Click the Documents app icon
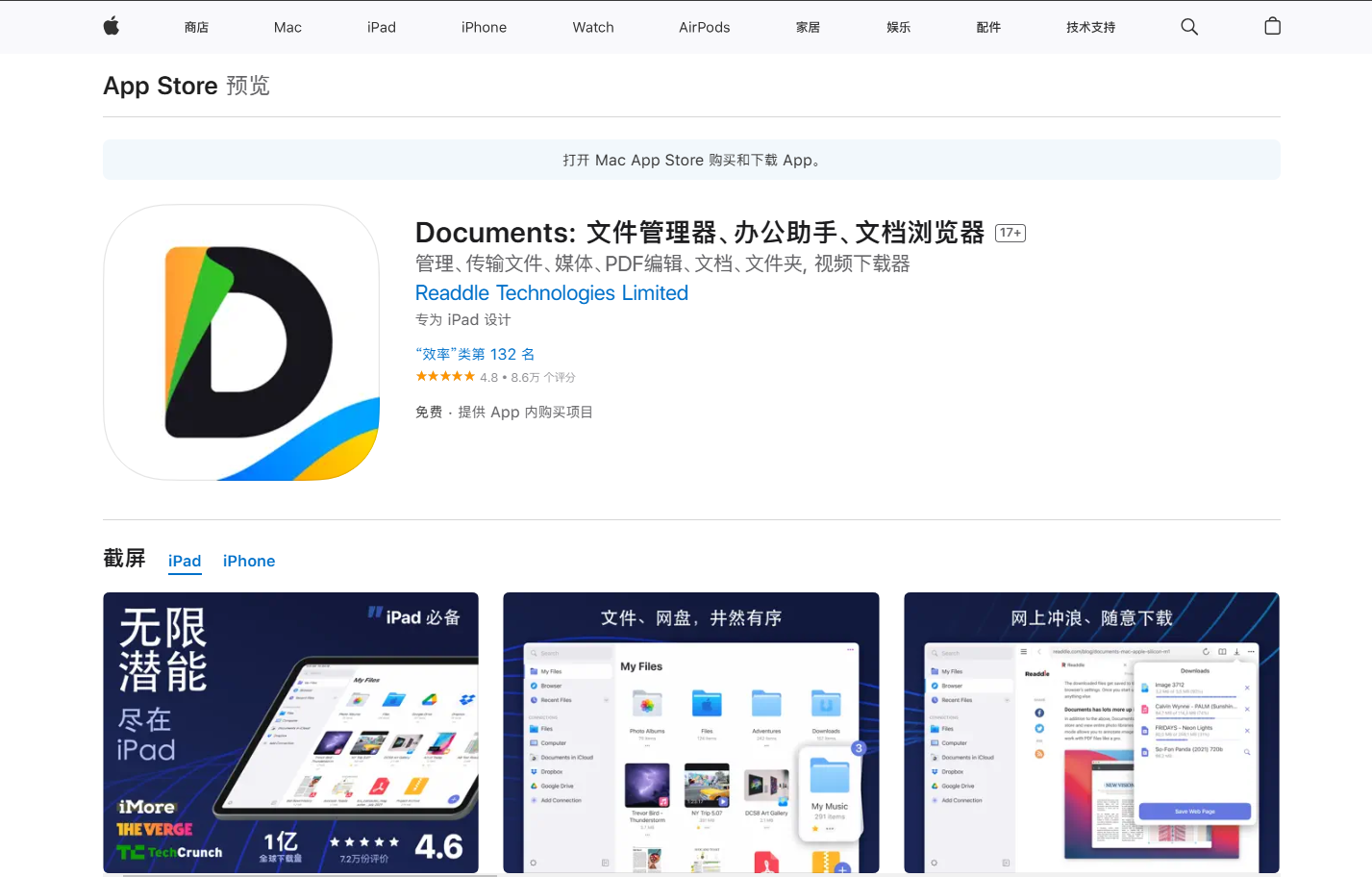1372x877 pixels. point(241,342)
